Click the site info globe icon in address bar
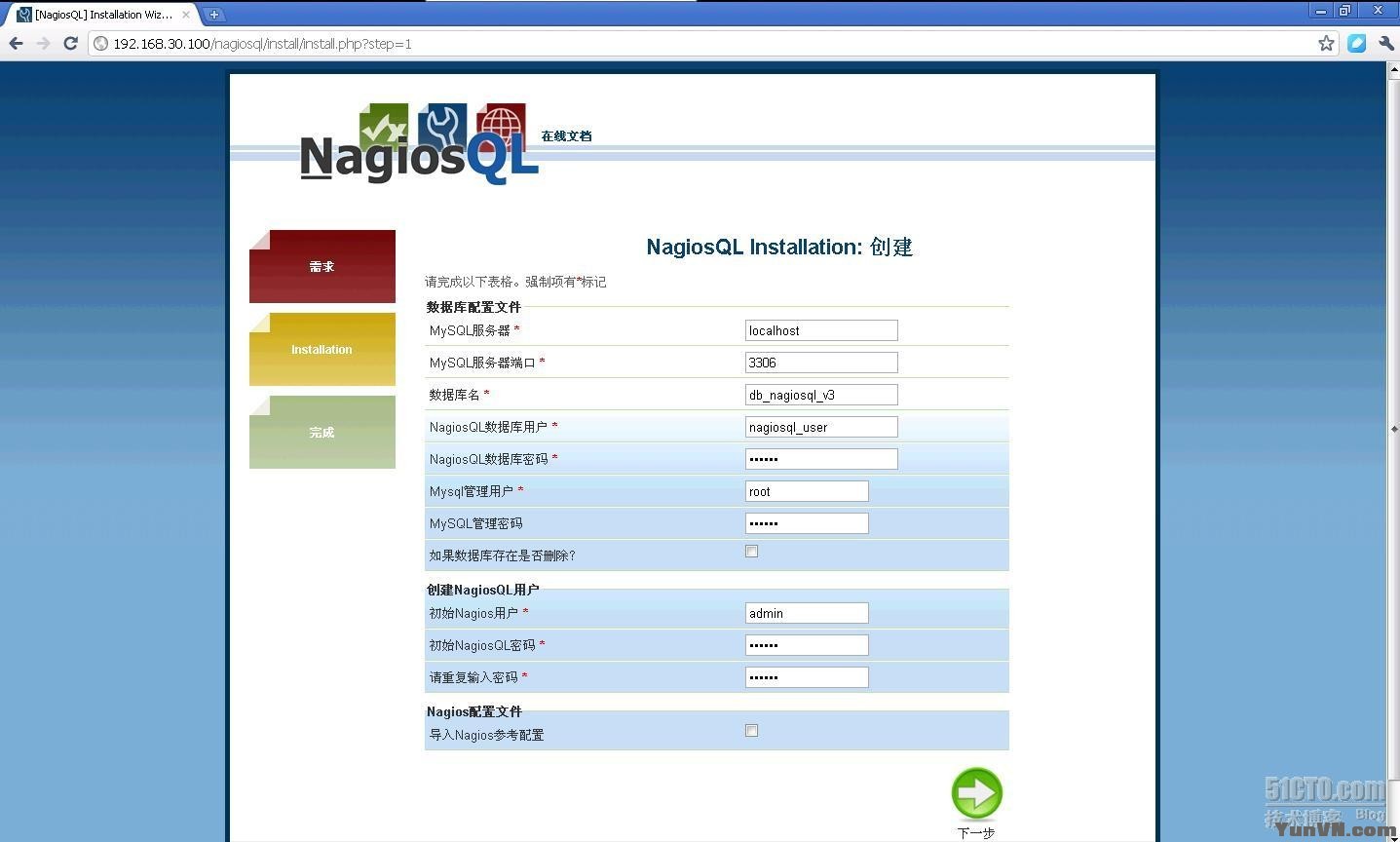This screenshot has height=842, width=1400. (x=100, y=44)
